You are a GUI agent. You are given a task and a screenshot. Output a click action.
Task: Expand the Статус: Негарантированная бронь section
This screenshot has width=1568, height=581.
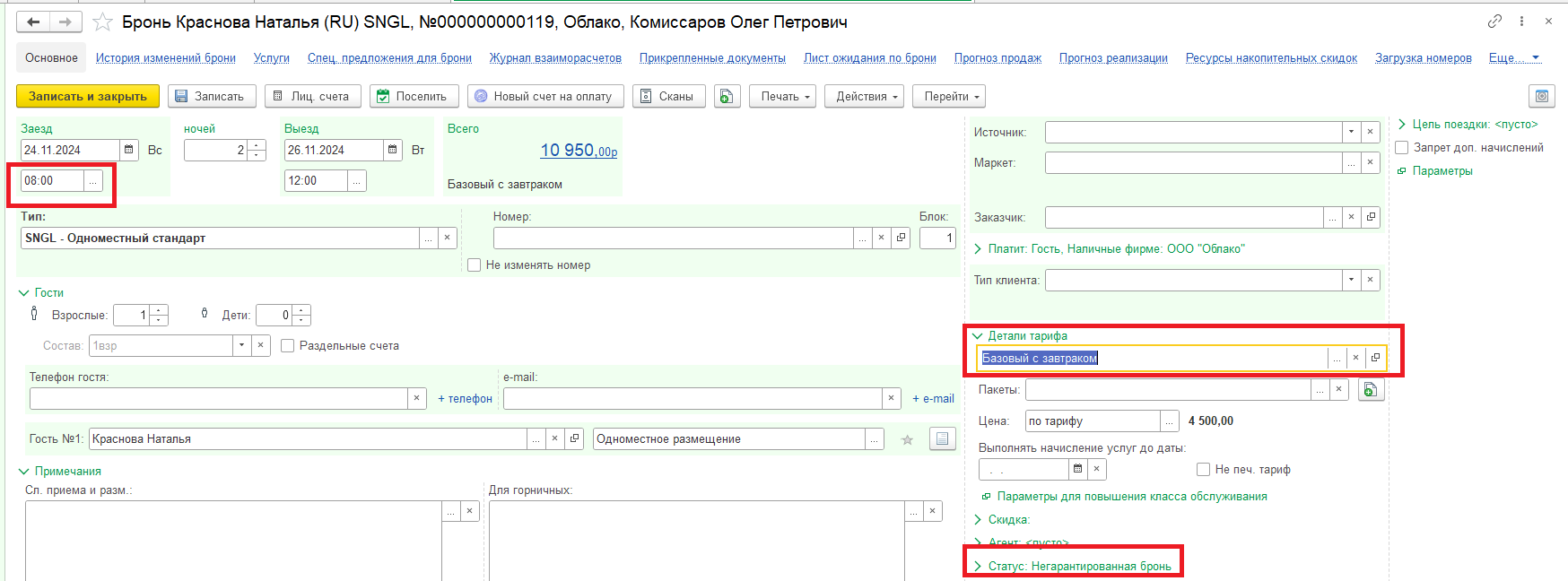pyautogui.click(x=978, y=566)
